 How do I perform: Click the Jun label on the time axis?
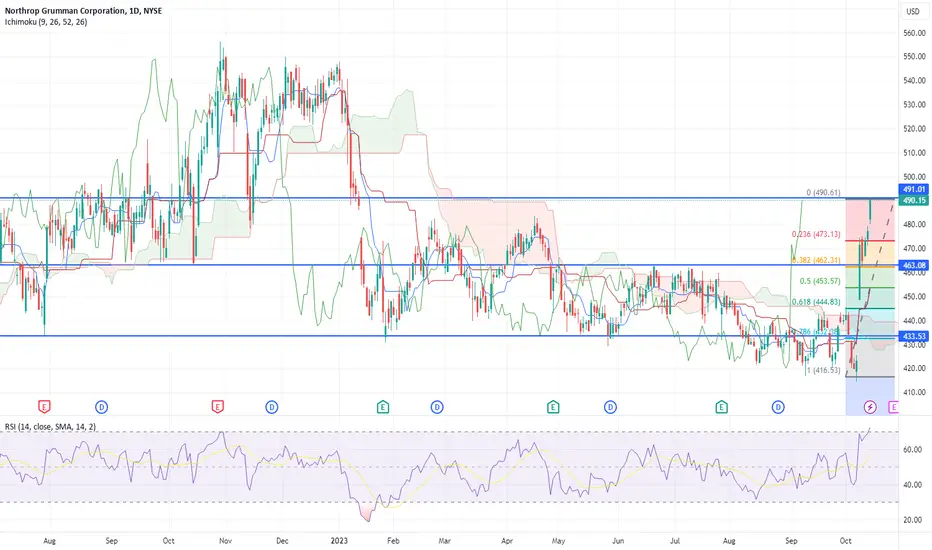click(618, 541)
